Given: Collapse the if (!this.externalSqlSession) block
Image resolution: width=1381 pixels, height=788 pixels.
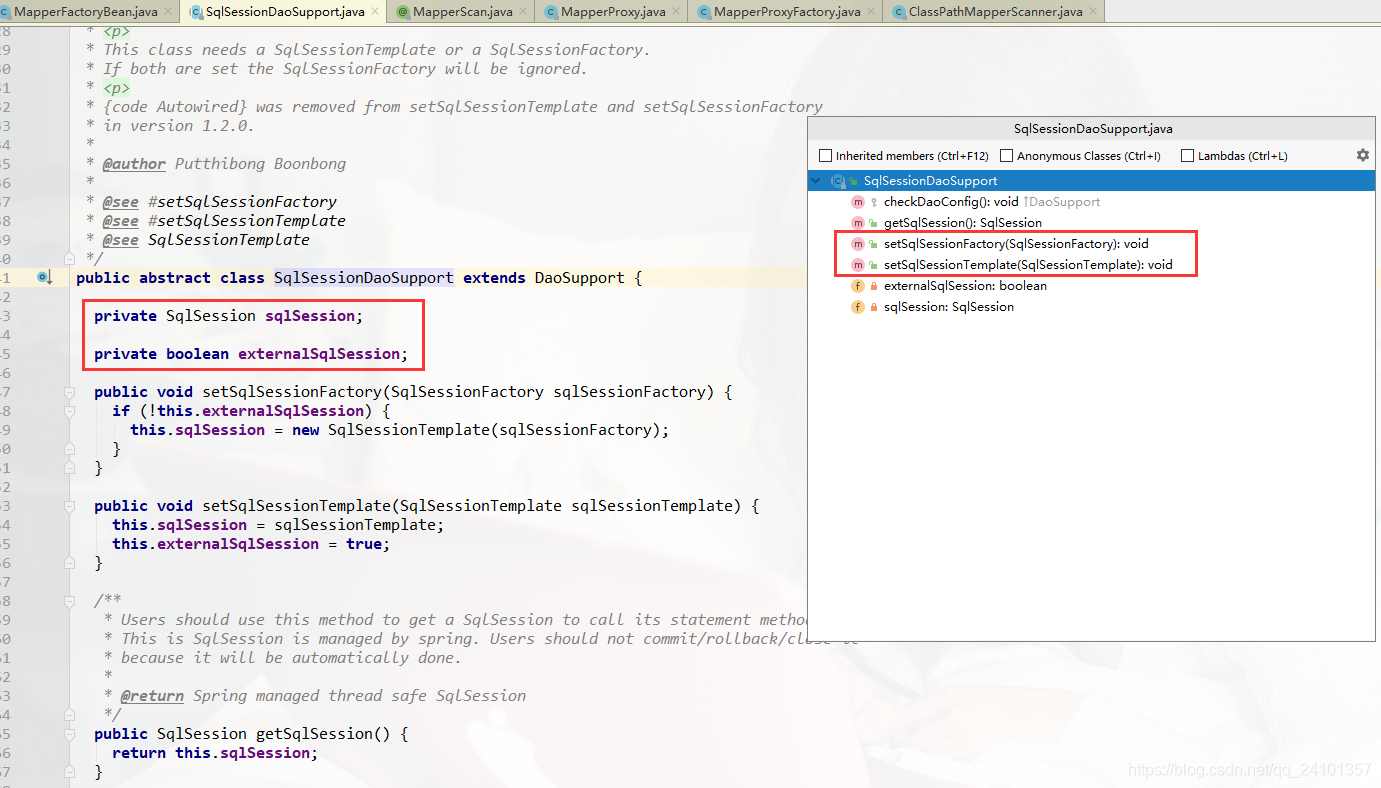Looking at the screenshot, I should point(69,411).
